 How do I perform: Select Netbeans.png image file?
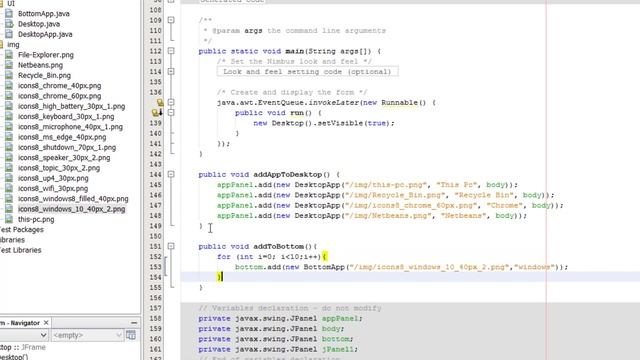[40, 65]
